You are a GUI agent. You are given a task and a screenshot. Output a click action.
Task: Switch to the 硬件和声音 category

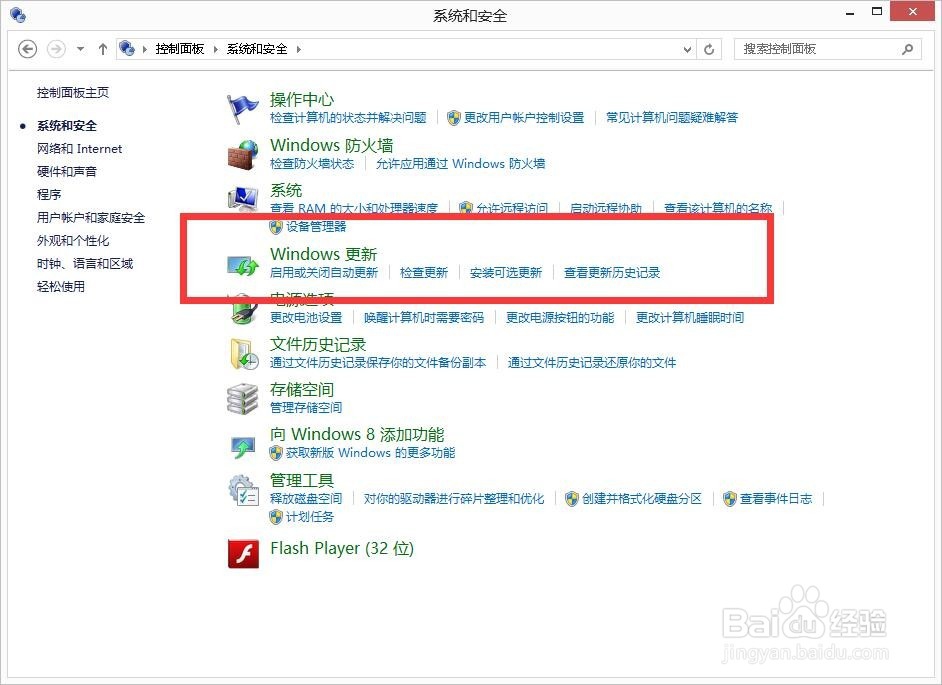click(x=66, y=171)
